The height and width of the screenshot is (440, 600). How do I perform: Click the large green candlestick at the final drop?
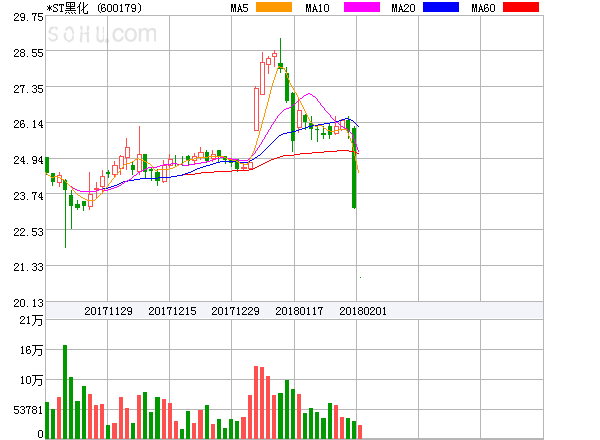coord(354,168)
